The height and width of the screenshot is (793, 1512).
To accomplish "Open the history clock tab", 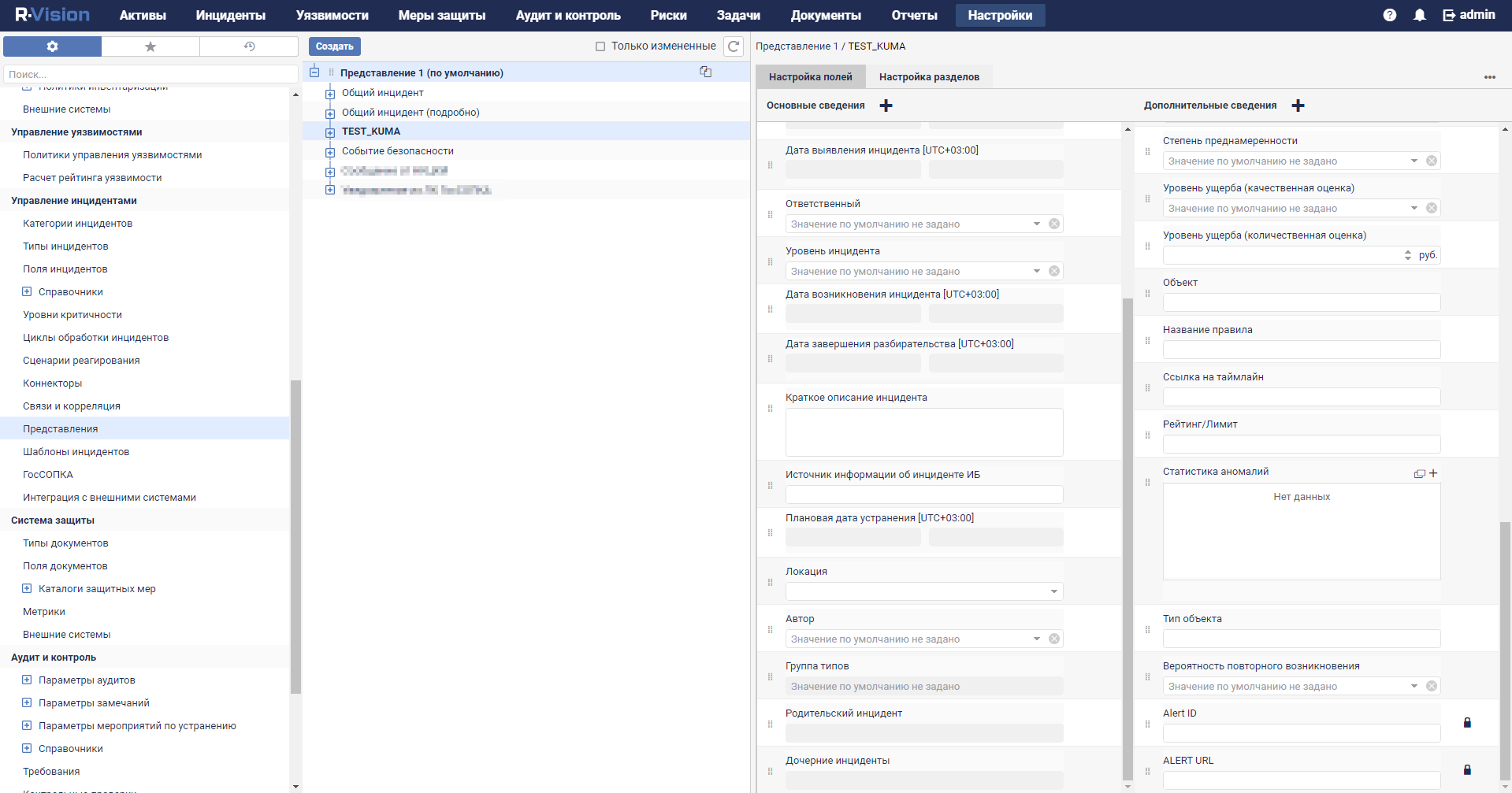I will coord(249,46).
